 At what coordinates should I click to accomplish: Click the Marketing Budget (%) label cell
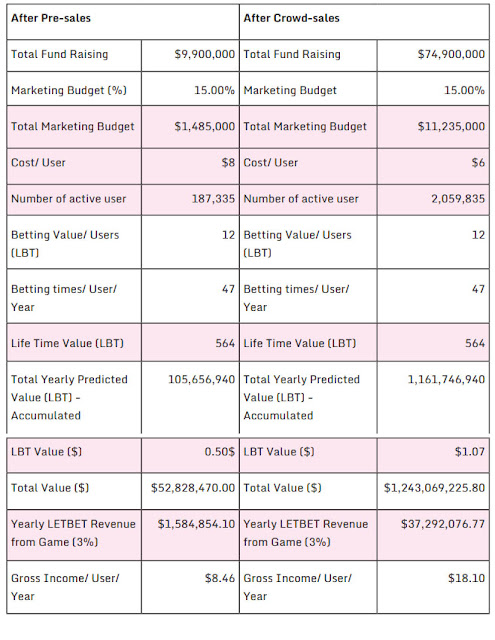(74, 90)
